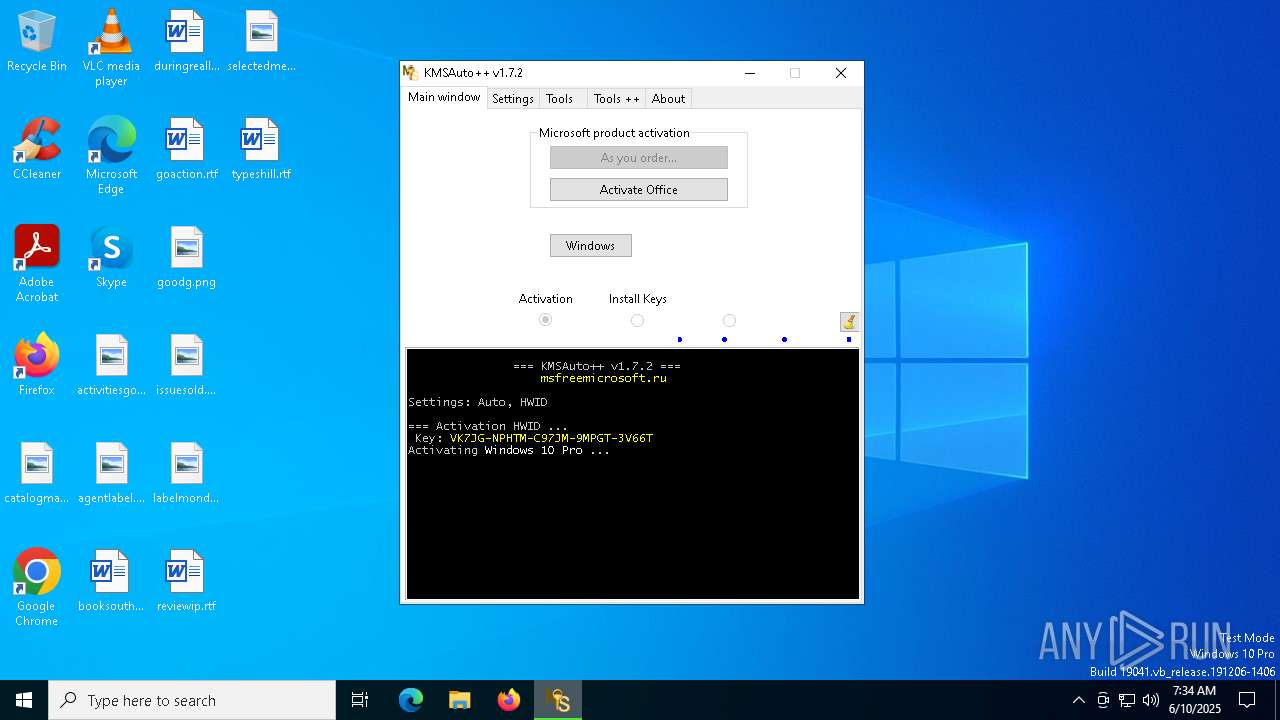Select the goaction.rtf file icon
Image resolution: width=1280 pixels, height=720 pixels.
[x=186, y=150]
